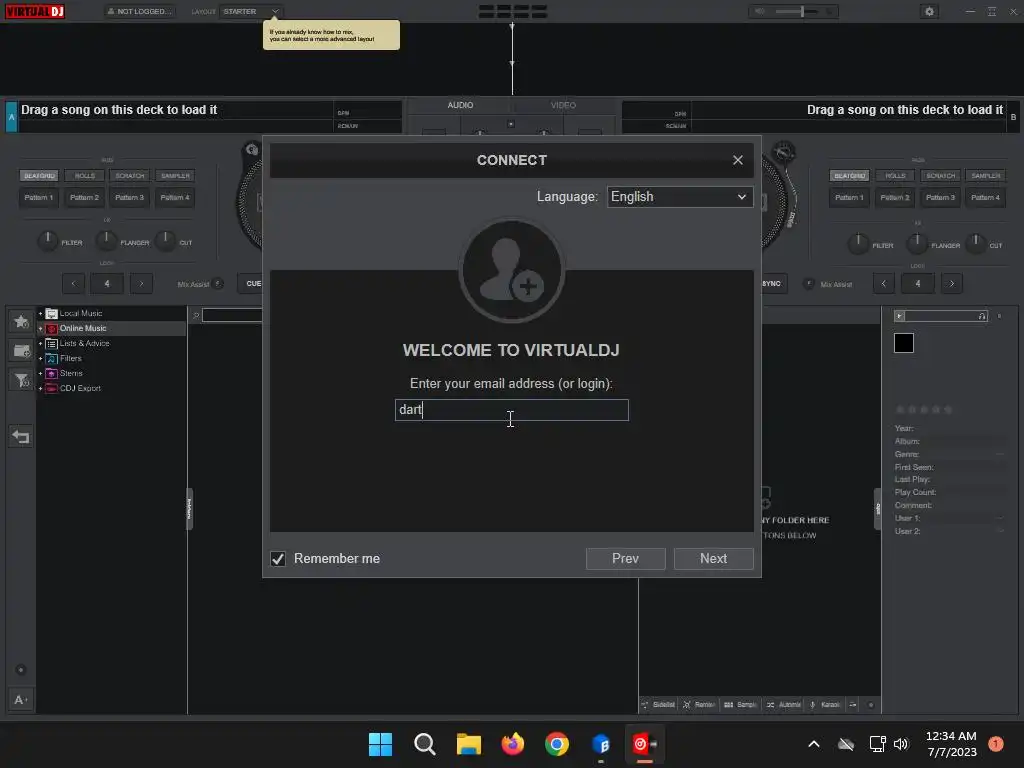Click the VirtualDJ taskbar icon
The image size is (1024, 768).
pos(645,744)
